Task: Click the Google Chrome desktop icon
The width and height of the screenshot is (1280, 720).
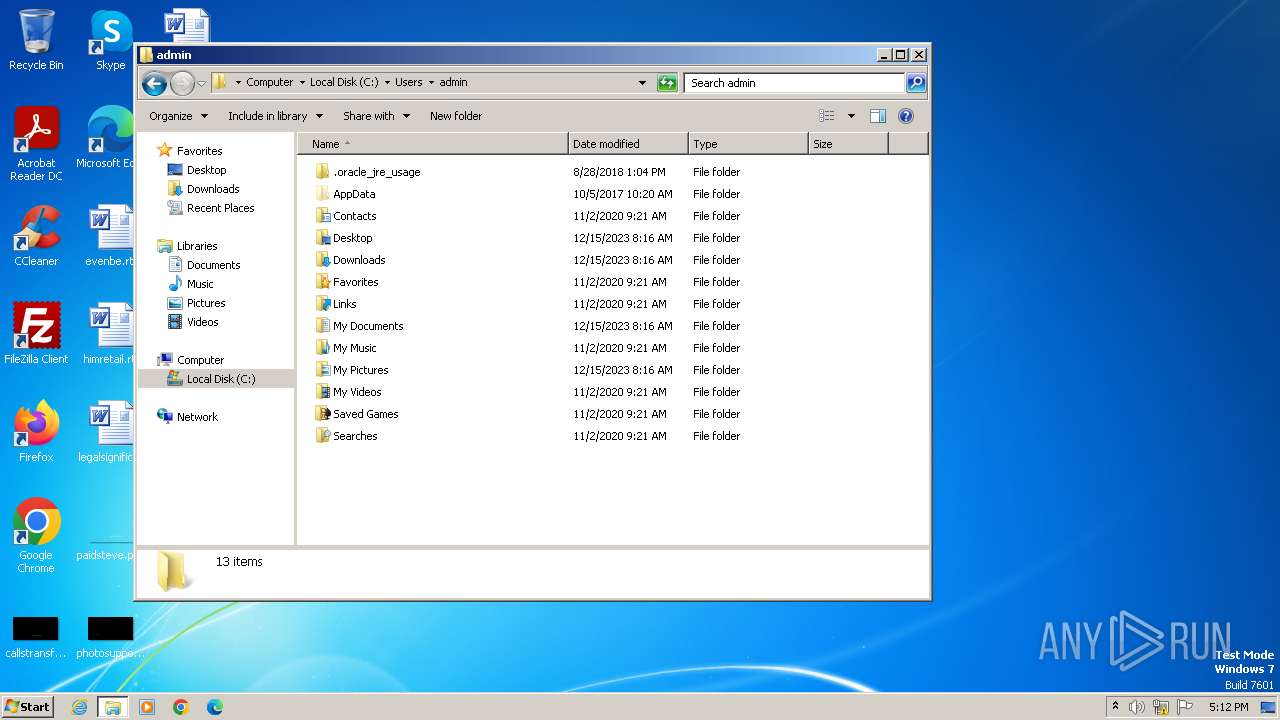Action: coord(36,536)
